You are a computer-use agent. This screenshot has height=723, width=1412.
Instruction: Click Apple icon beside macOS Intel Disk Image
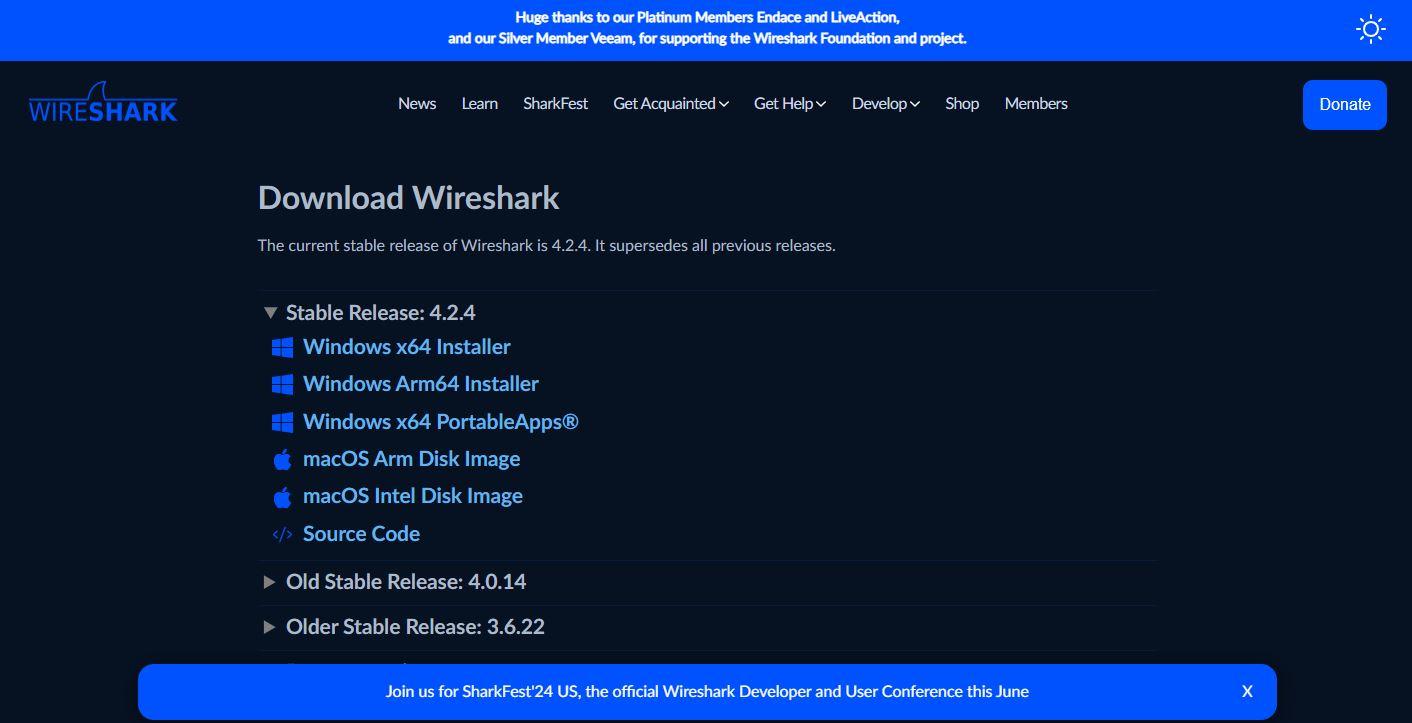(282, 496)
